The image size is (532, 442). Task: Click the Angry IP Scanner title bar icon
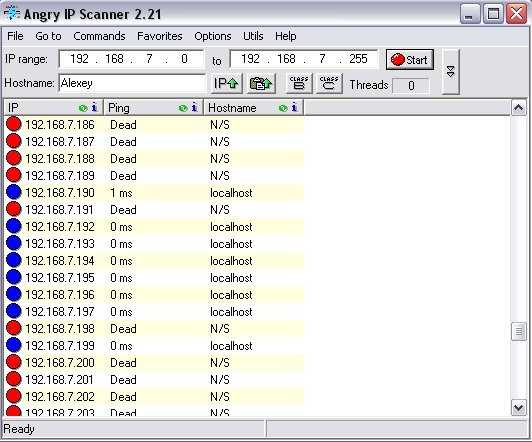[12, 13]
